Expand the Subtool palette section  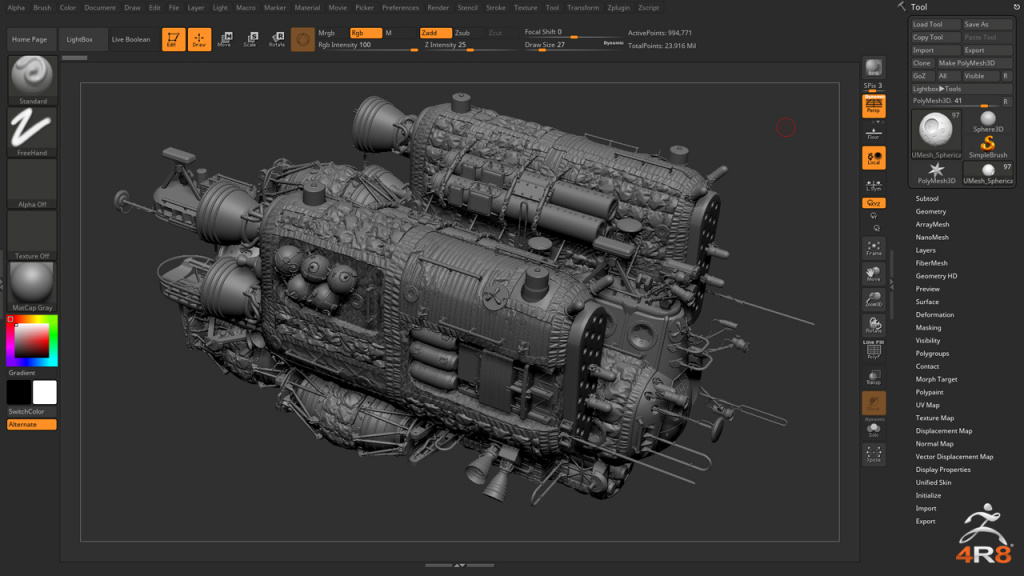point(927,199)
